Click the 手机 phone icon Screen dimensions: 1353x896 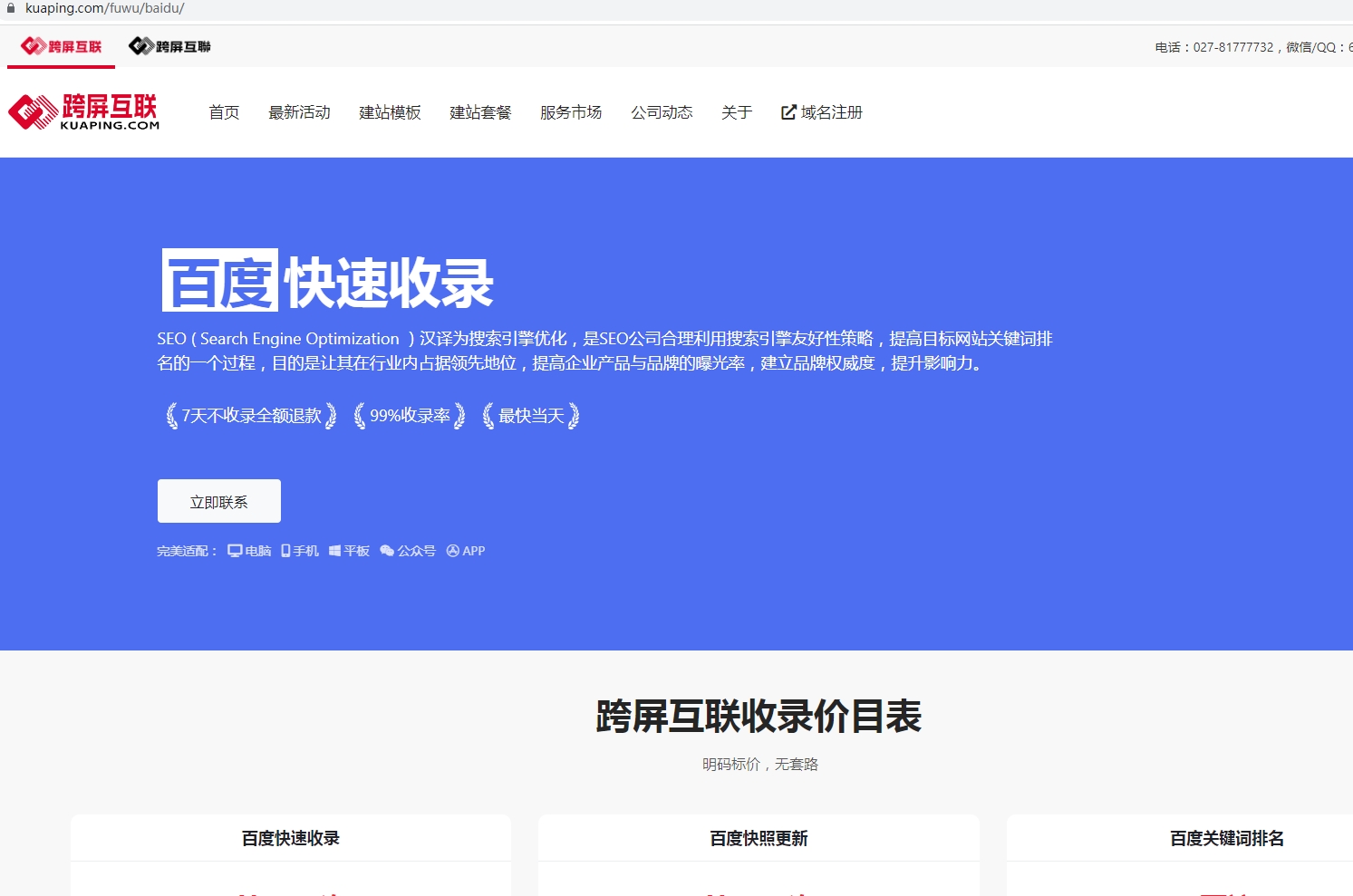coord(285,551)
